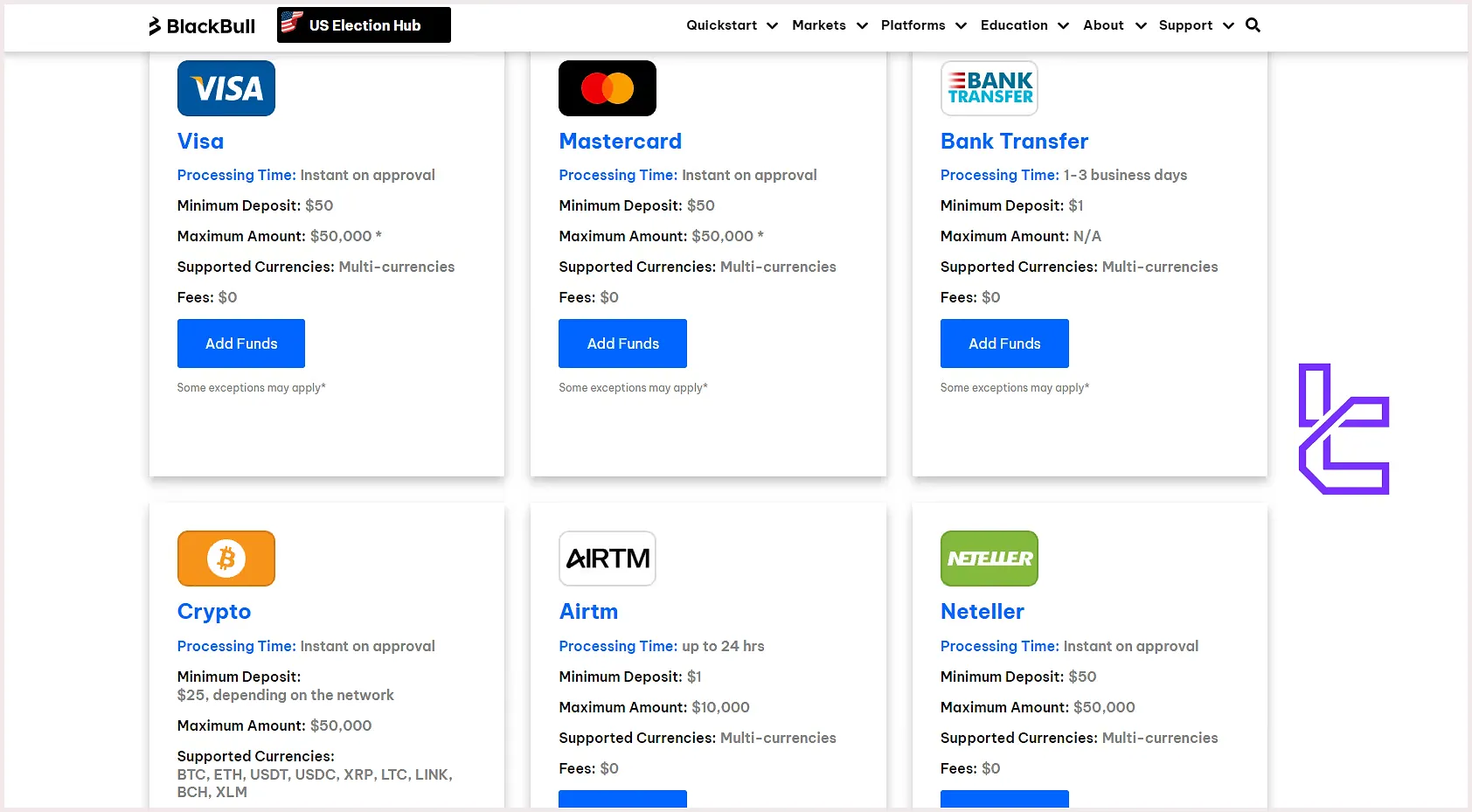Open the Crypto heading link
The image size is (1472, 812).
[214, 612]
